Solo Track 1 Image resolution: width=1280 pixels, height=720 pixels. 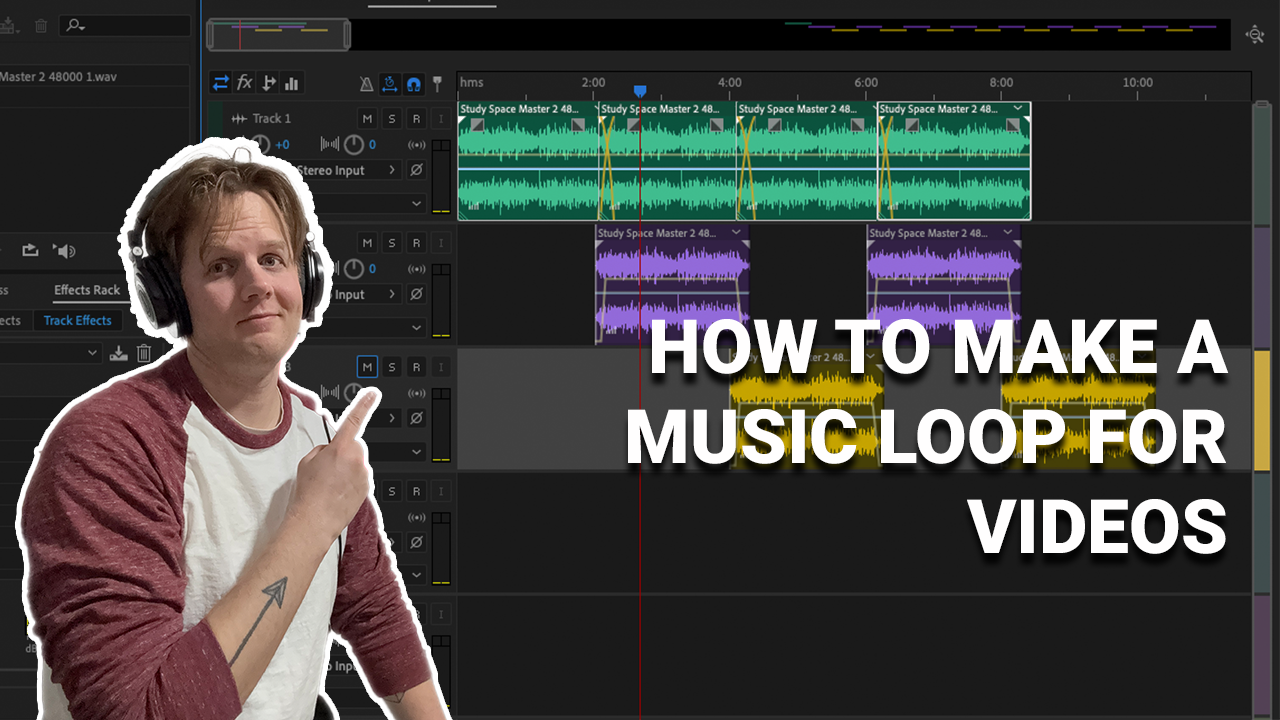(x=392, y=119)
